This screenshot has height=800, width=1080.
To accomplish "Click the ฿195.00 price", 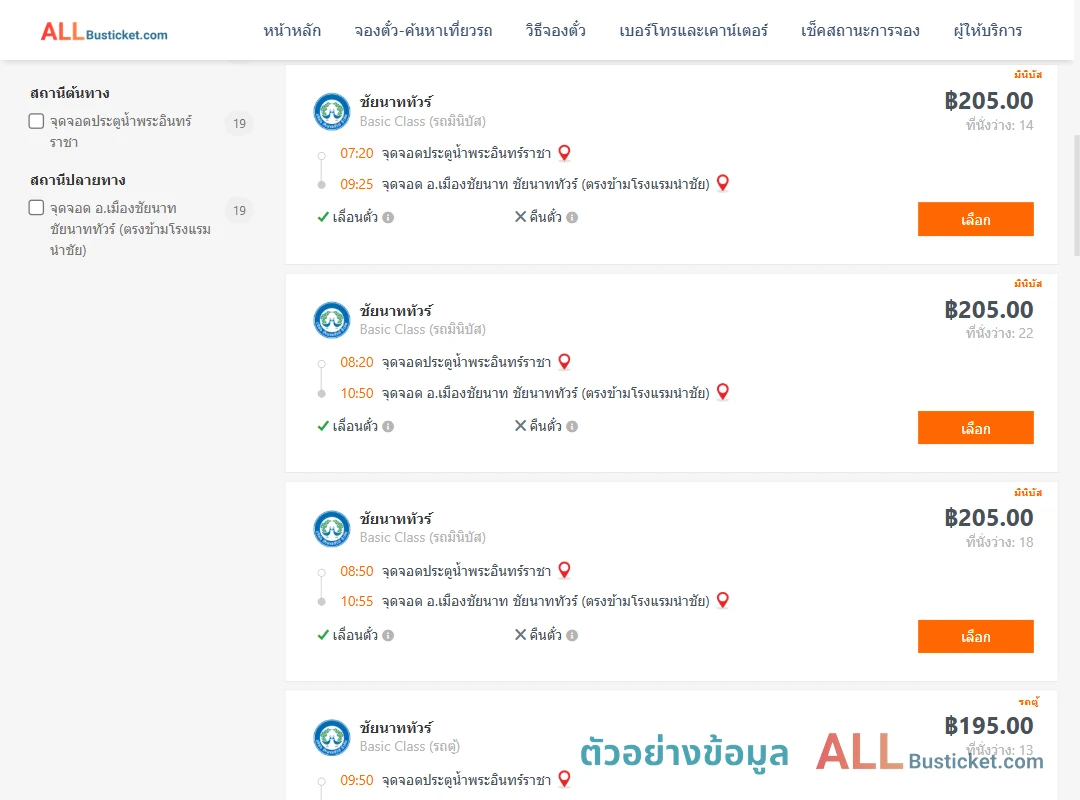I will click(988, 726).
